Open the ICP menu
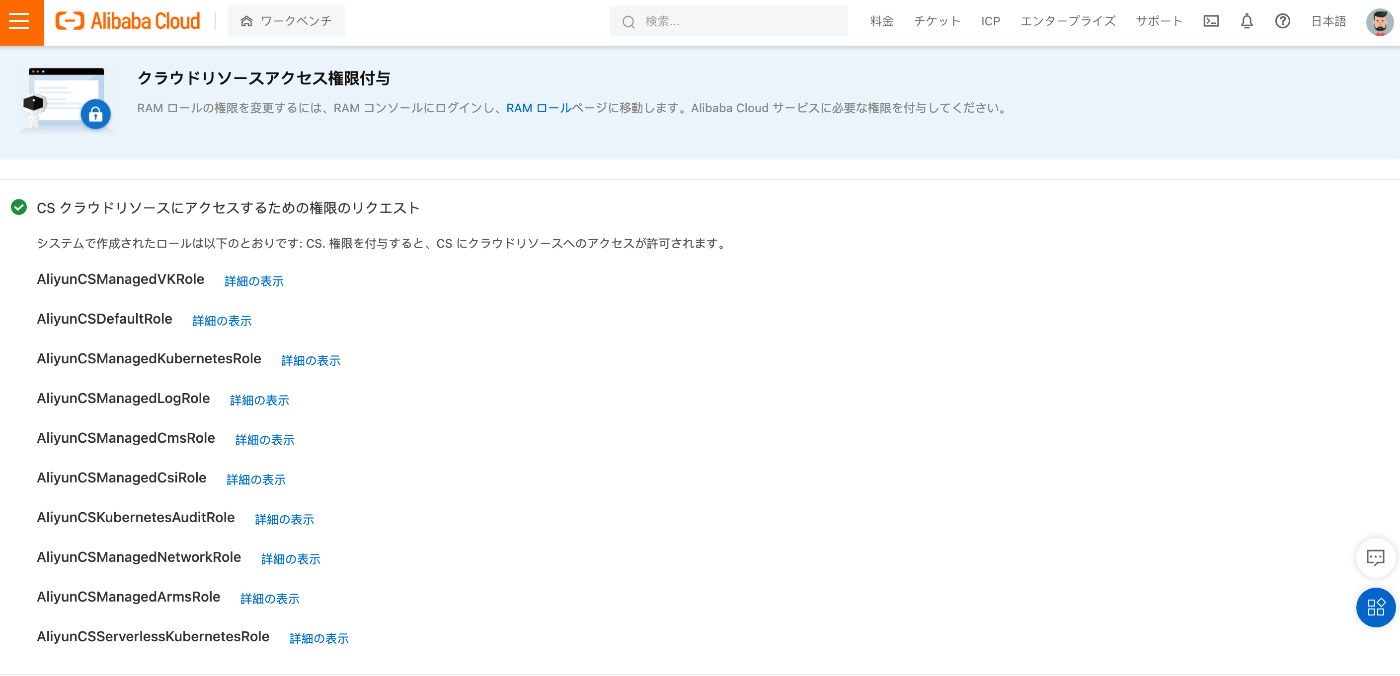The height and width of the screenshot is (676, 1400). (x=991, y=21)
